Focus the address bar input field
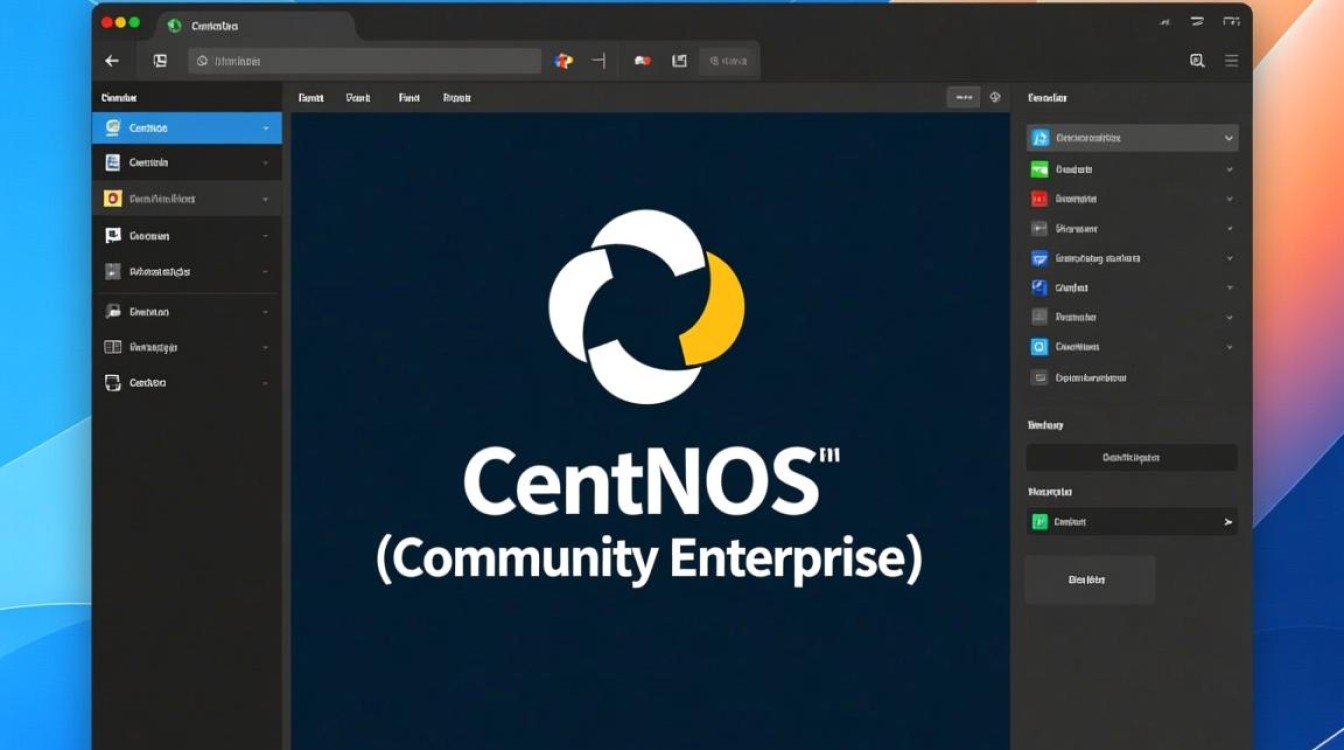Screen dimensions: 1344x750 [x=364, y=61]
